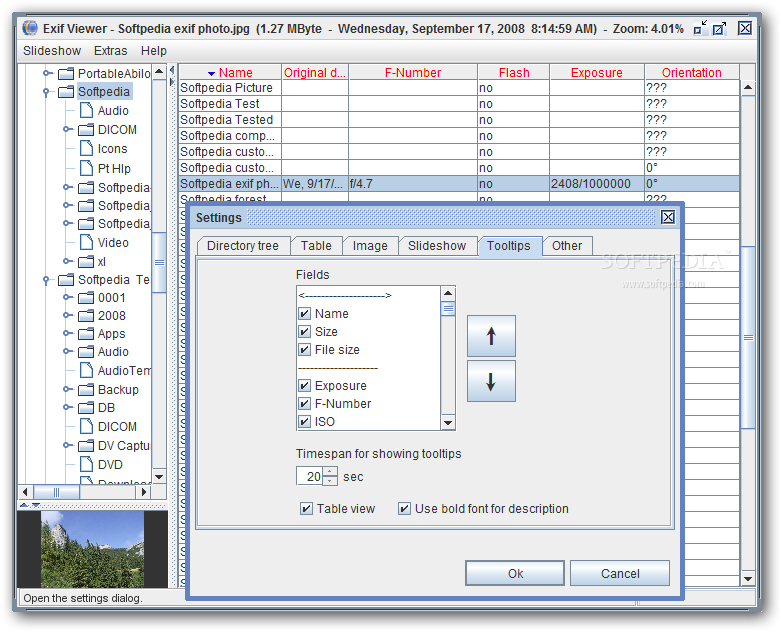Click the Cancel button
The height and width of the screenshot is (632, 782).
(619, 574)
